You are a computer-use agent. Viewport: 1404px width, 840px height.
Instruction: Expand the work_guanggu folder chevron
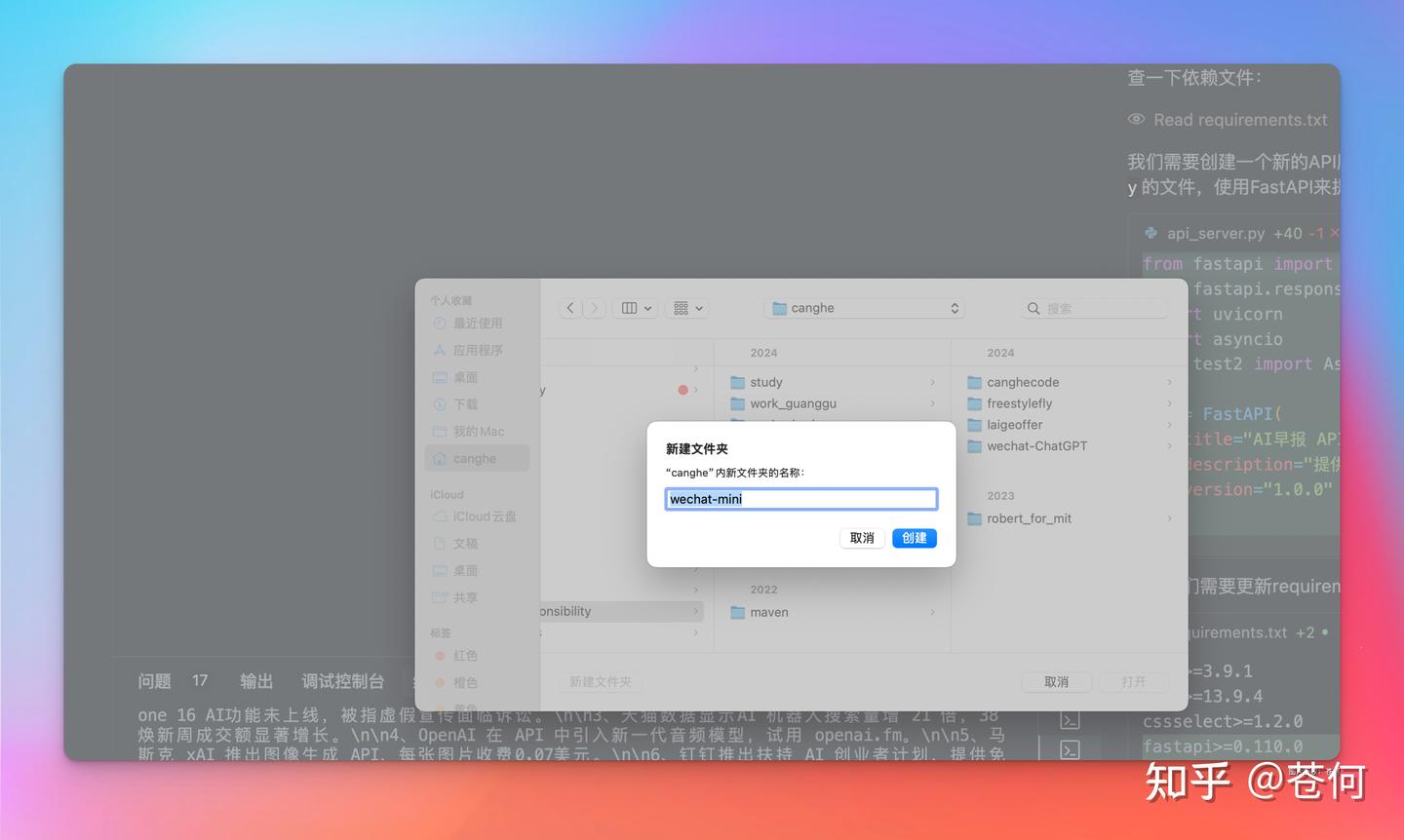[x=932, y=403]
